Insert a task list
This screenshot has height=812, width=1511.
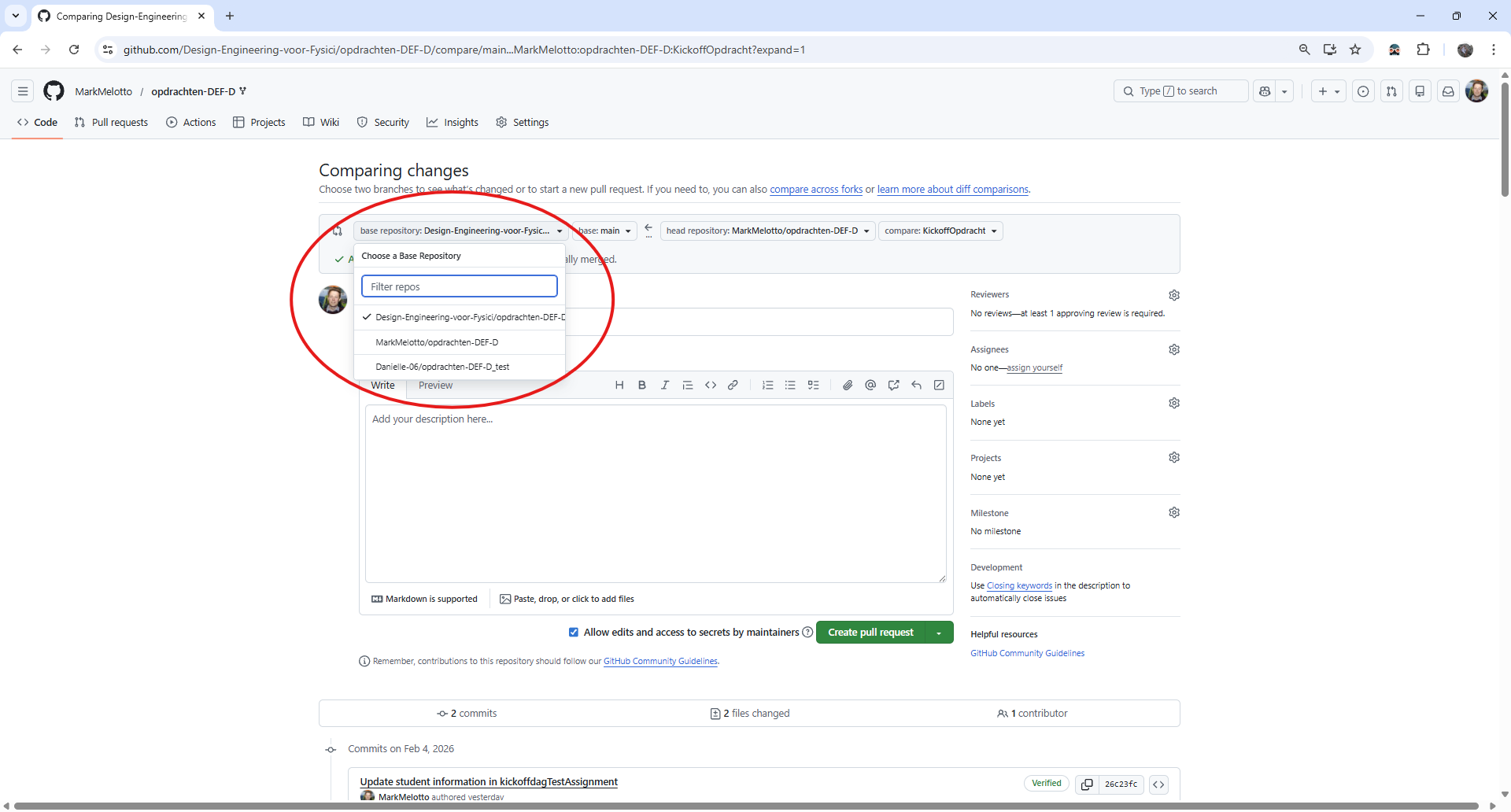814,386
